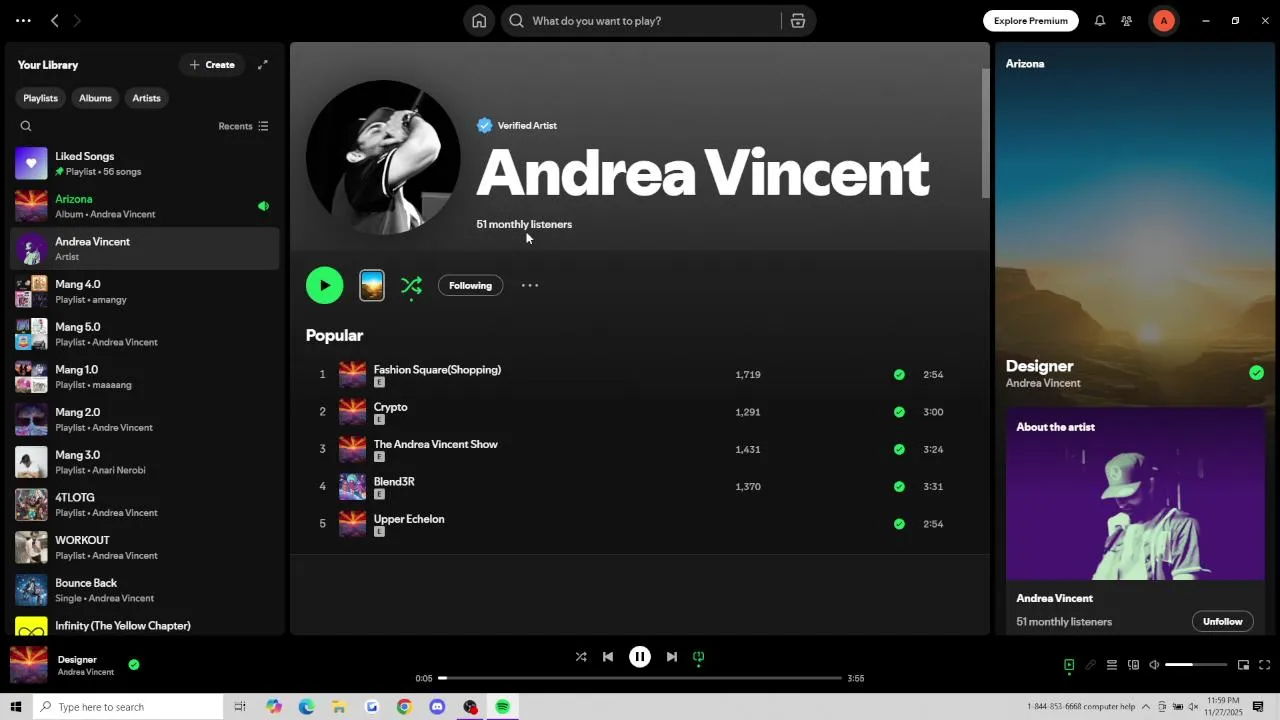This screenshot has height=720, width=1280.
Task: Toggle saved status of Designer in player bar
Action: (x=134, y=664)
